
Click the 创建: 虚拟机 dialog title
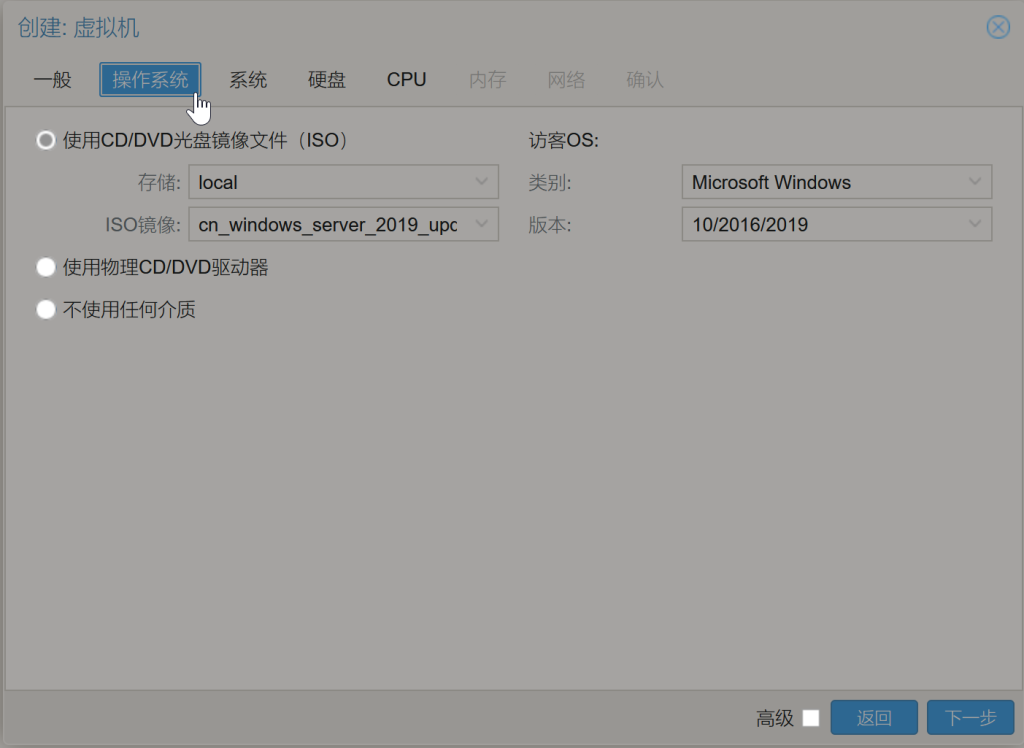tap(78, 27)
